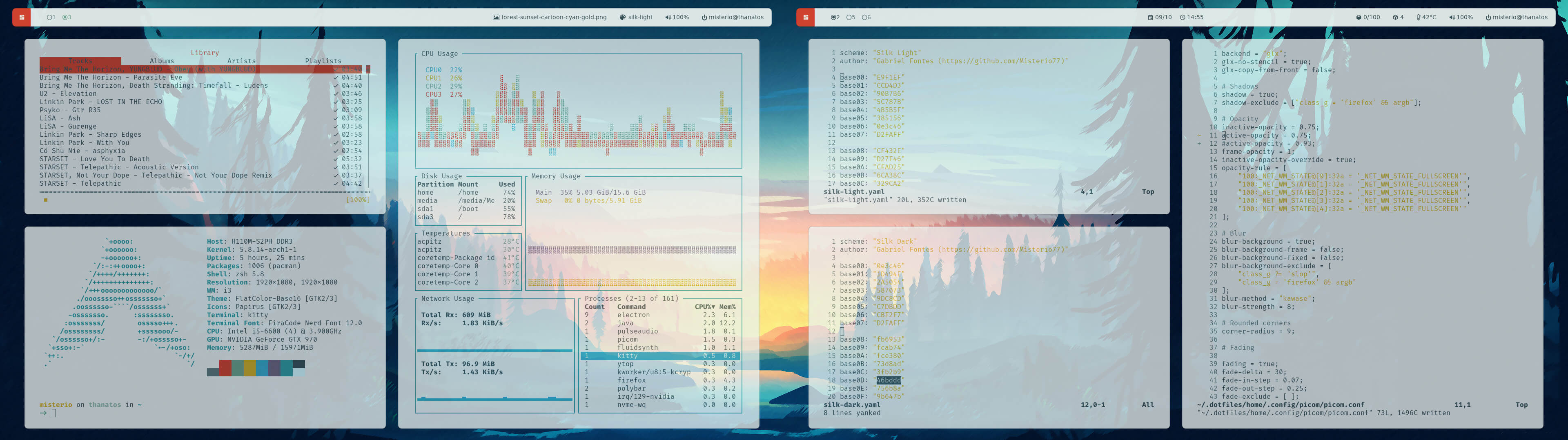Click the forest-sunset-cartoon-cyan-gold.png wallpaper label

point(554,17)
